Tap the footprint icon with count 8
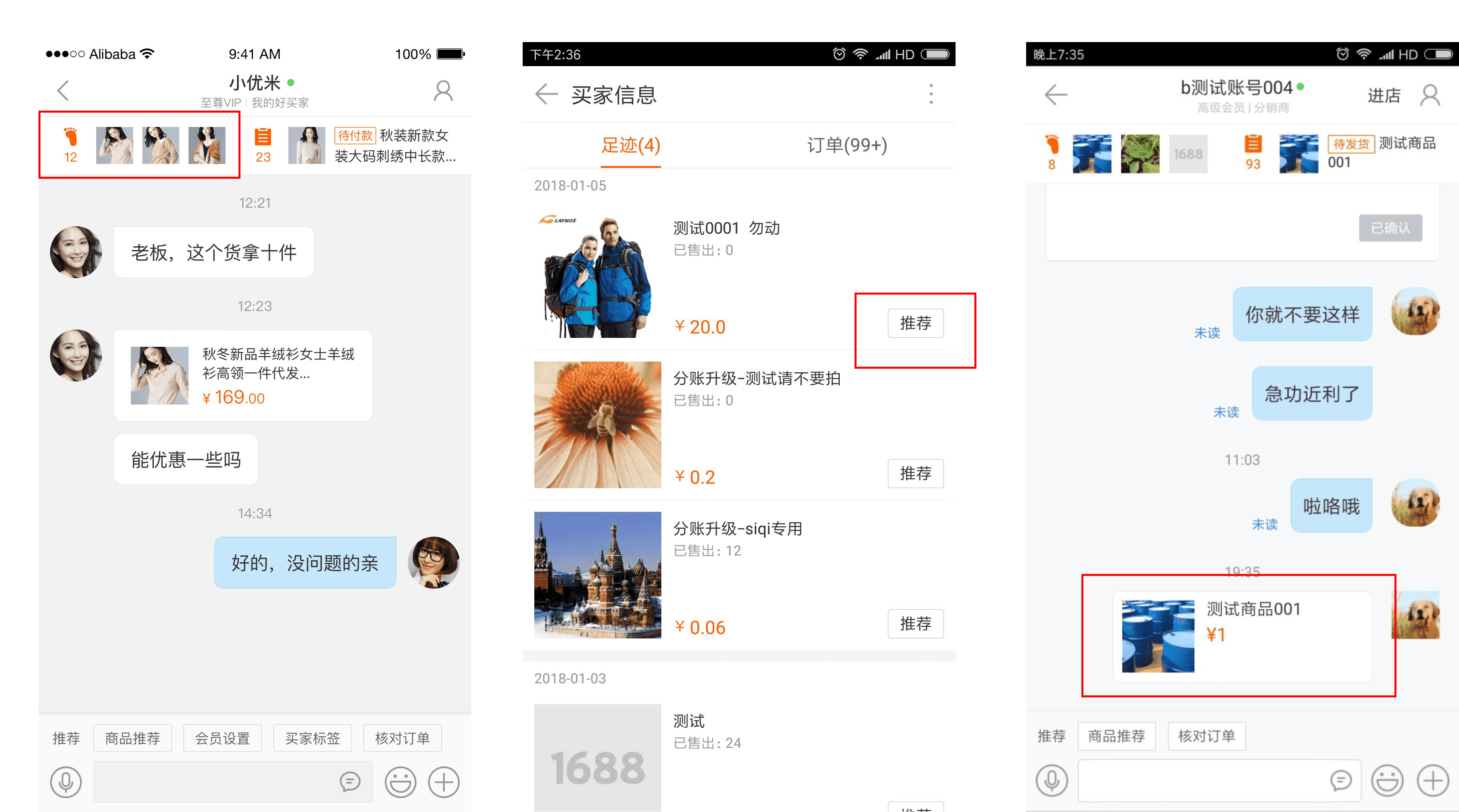This screenshot has height=812, width=1459. pos(1052,152)
